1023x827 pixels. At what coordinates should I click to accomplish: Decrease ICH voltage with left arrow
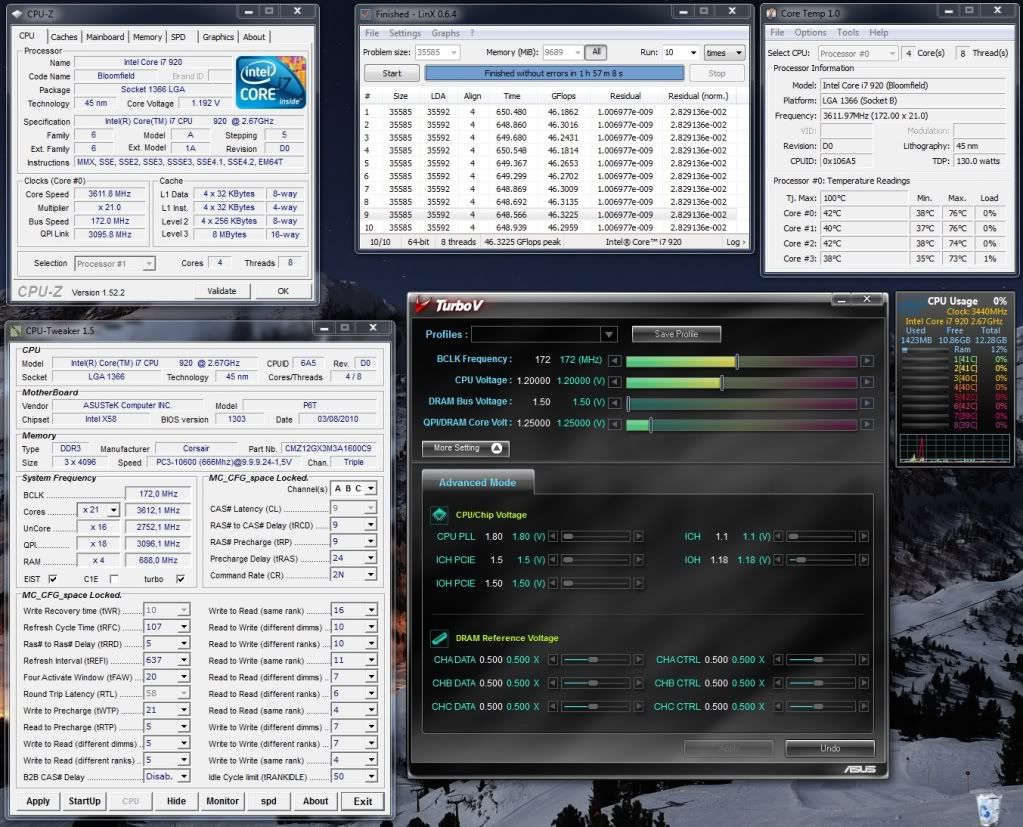[x=778, y=536]
